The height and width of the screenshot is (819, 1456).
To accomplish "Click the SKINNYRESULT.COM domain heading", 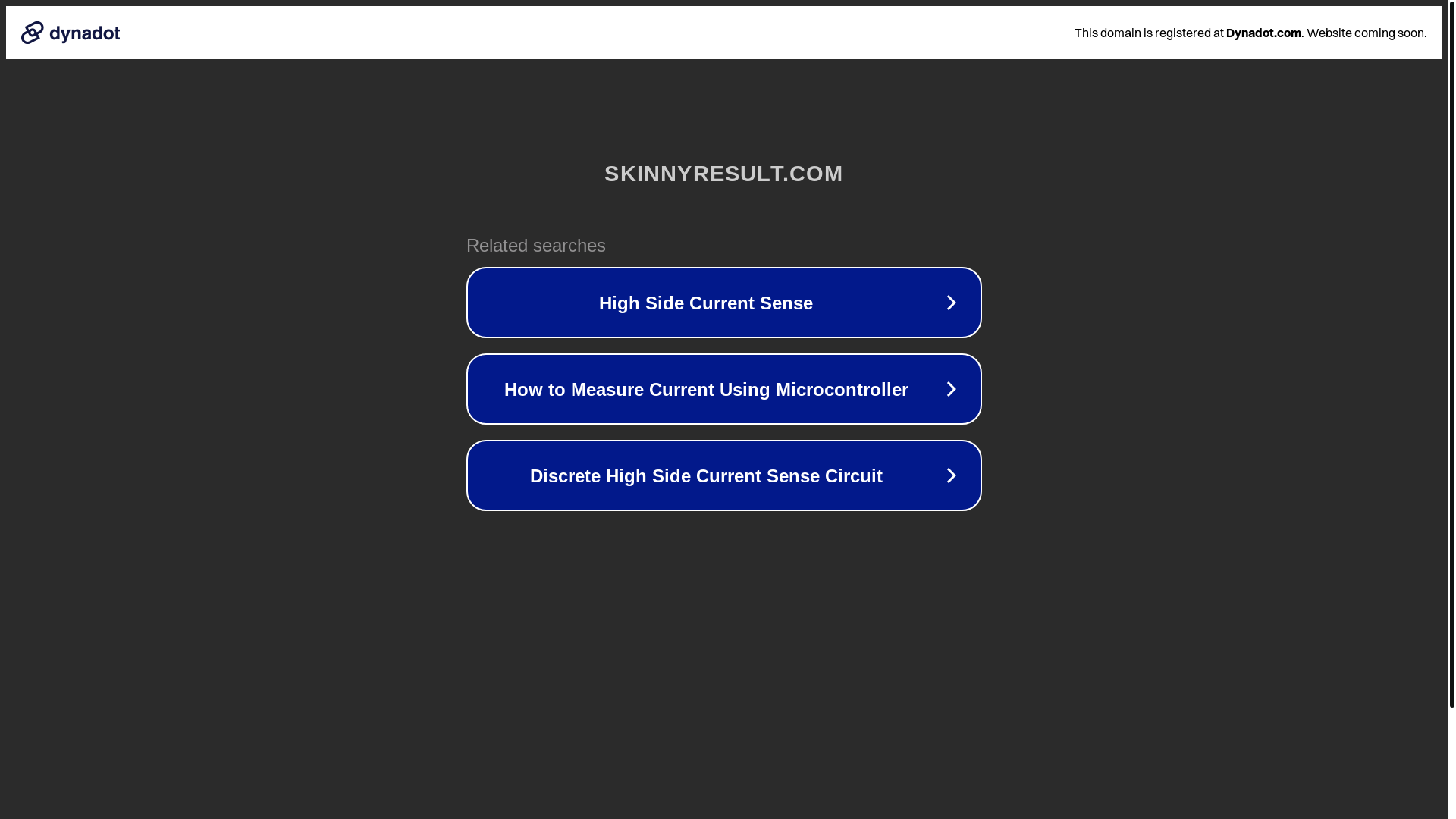I will (723, 174).
